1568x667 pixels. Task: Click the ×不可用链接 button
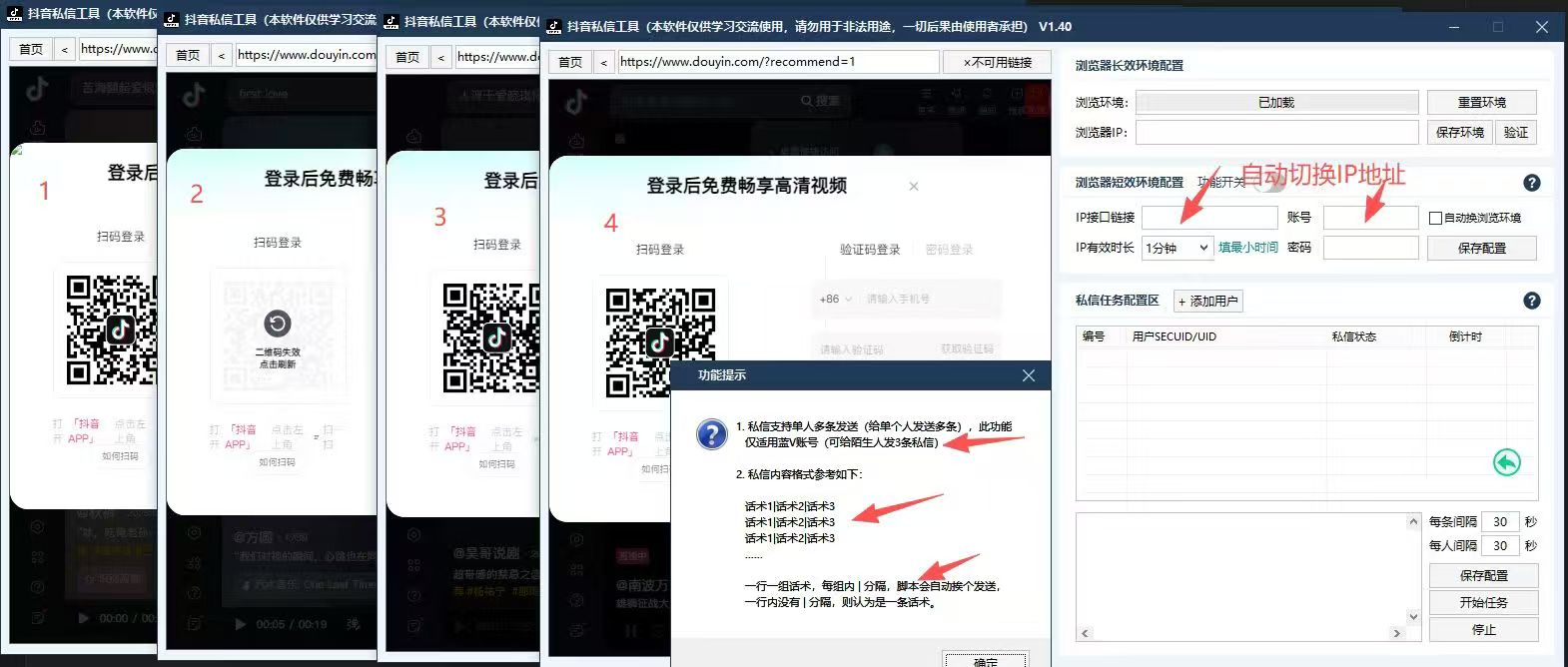[997, 62]
